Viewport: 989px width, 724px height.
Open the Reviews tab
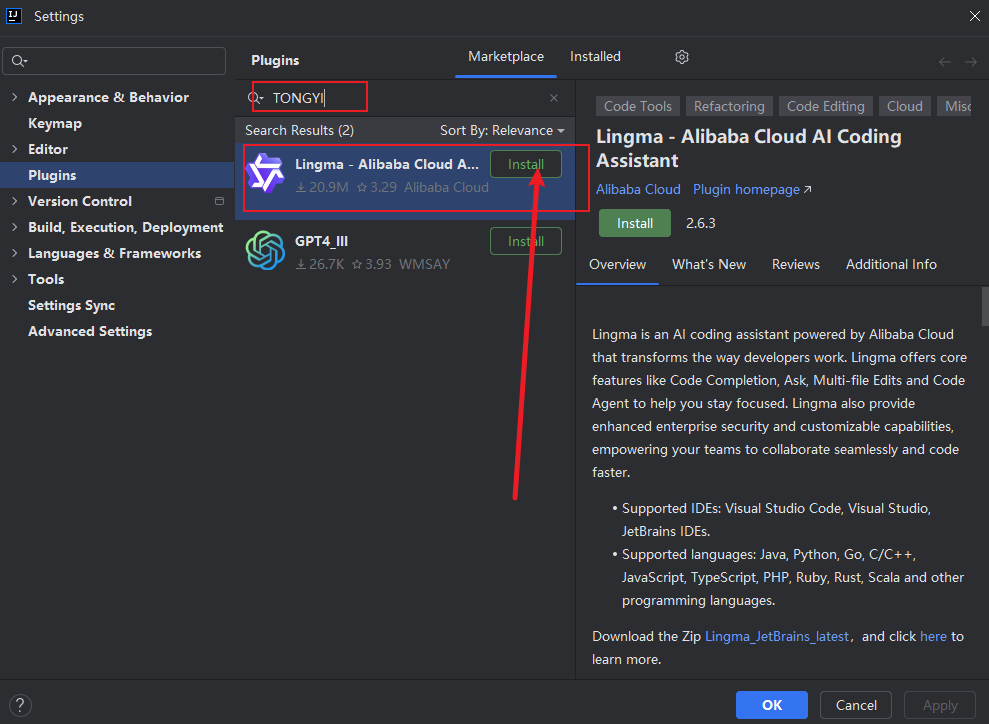(x=796, y=264)
